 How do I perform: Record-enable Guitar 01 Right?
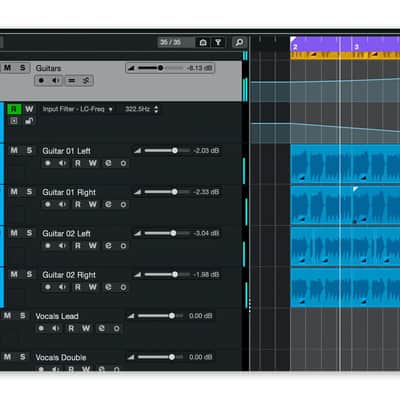(48, 204)
